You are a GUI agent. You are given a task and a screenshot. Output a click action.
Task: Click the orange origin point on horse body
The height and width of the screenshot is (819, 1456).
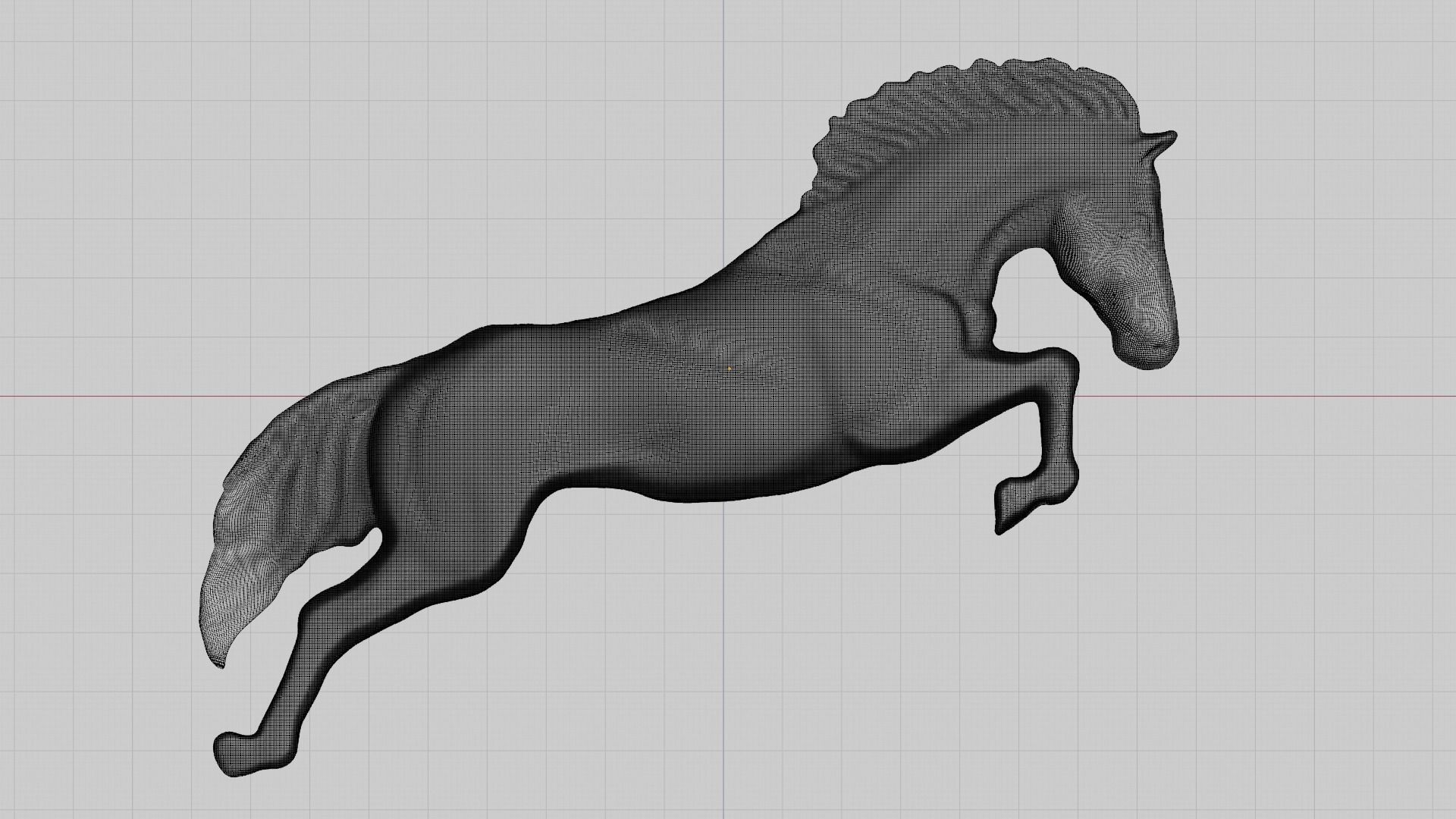point(730,369)
